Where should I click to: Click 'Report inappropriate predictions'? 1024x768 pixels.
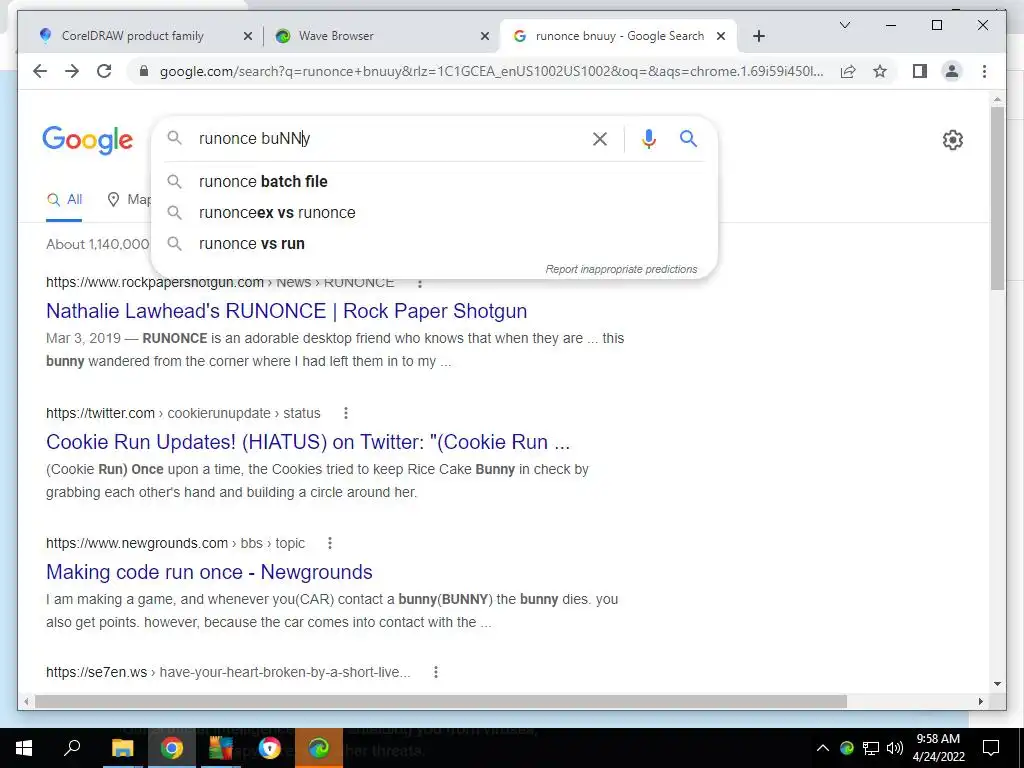pos(621,269)
